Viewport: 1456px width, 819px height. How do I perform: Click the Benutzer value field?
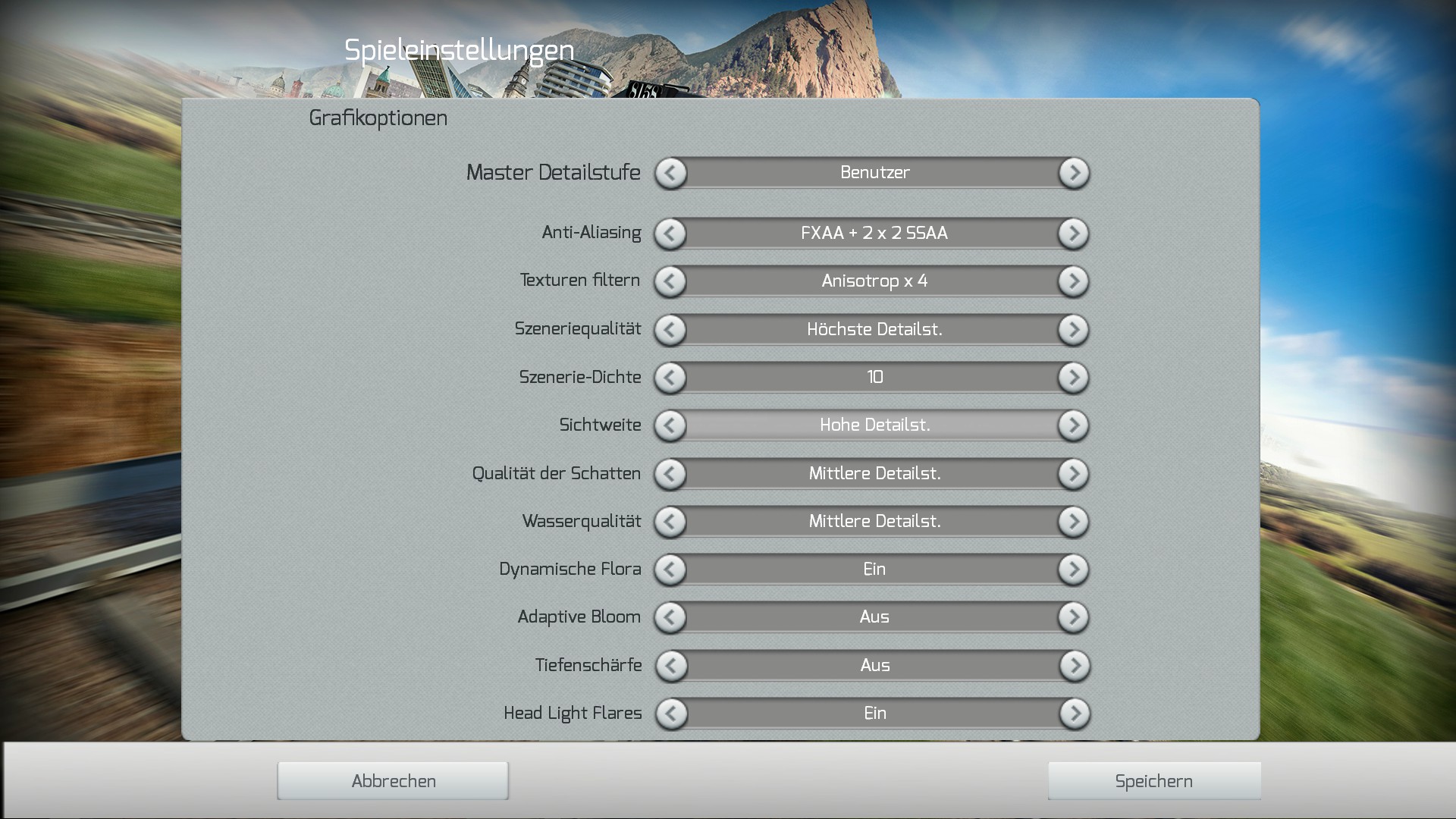click(874, 173)
